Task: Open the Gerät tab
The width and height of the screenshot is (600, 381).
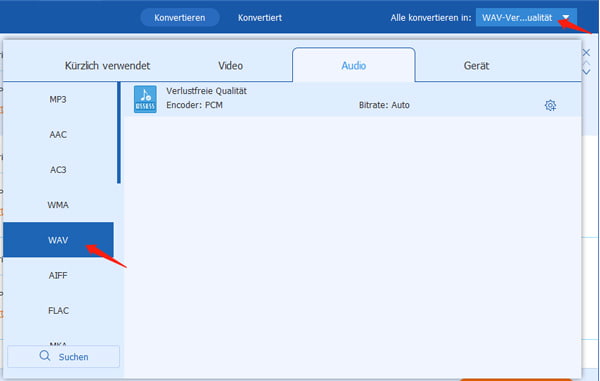Action: point(476,65)
